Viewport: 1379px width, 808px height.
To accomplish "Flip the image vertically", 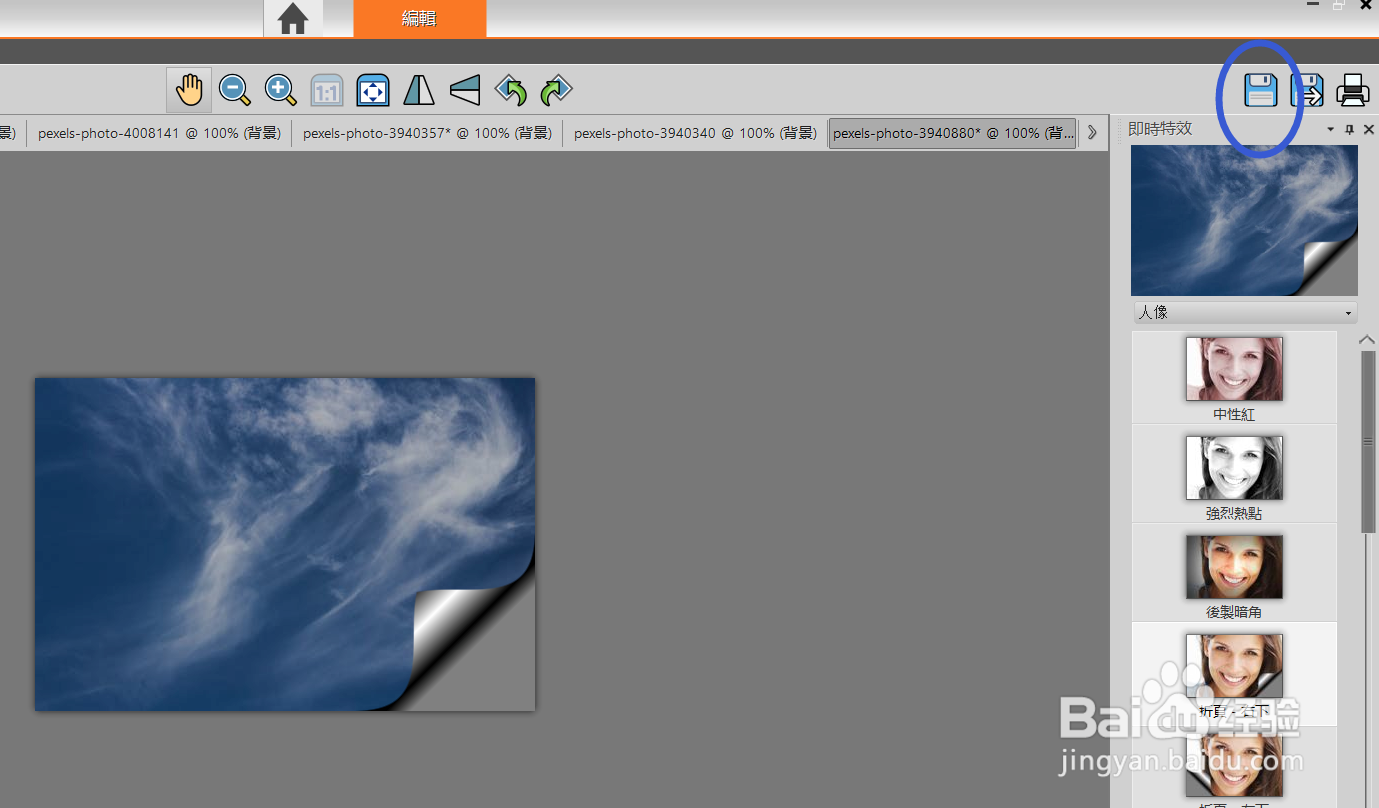I will pos(465,91).
